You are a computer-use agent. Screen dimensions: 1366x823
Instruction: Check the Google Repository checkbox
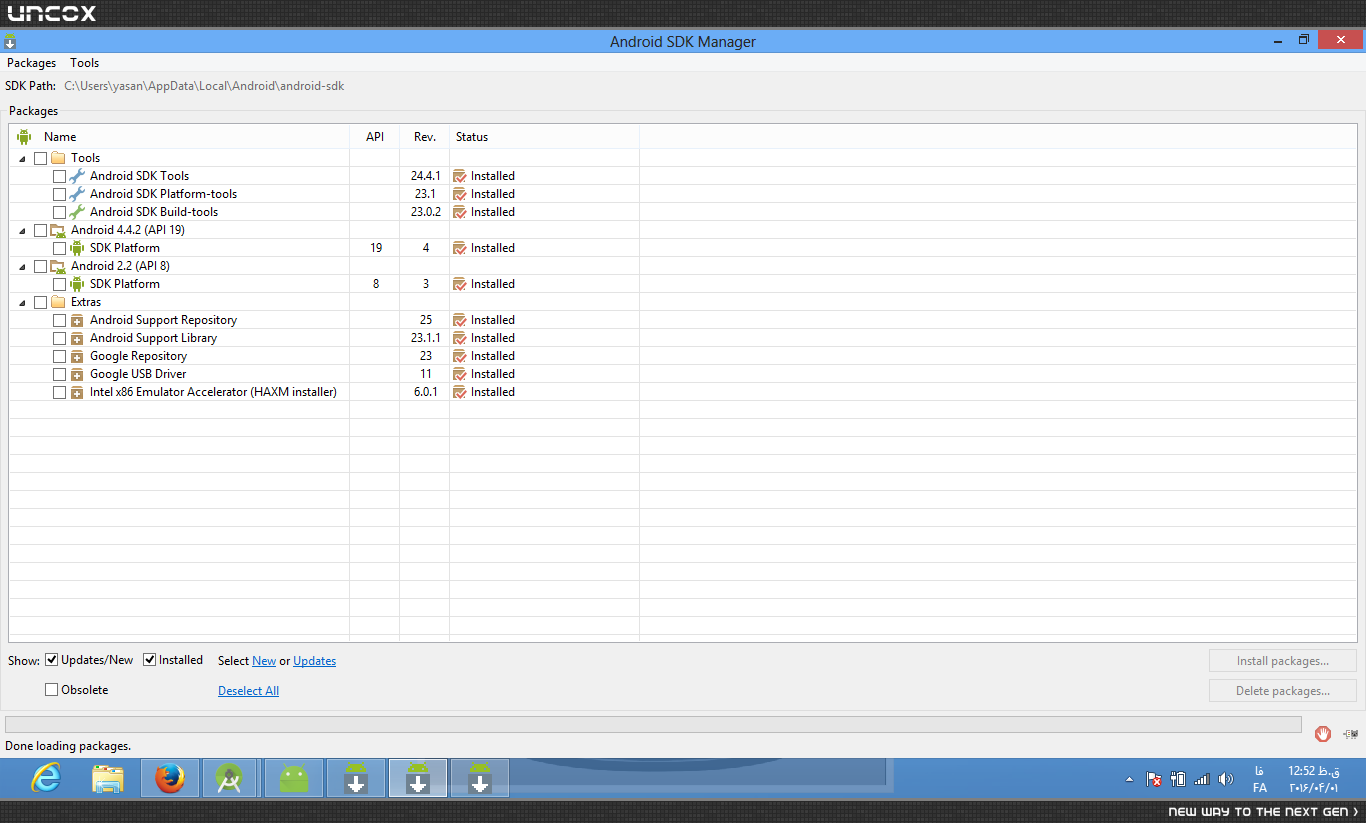point(59,356)
